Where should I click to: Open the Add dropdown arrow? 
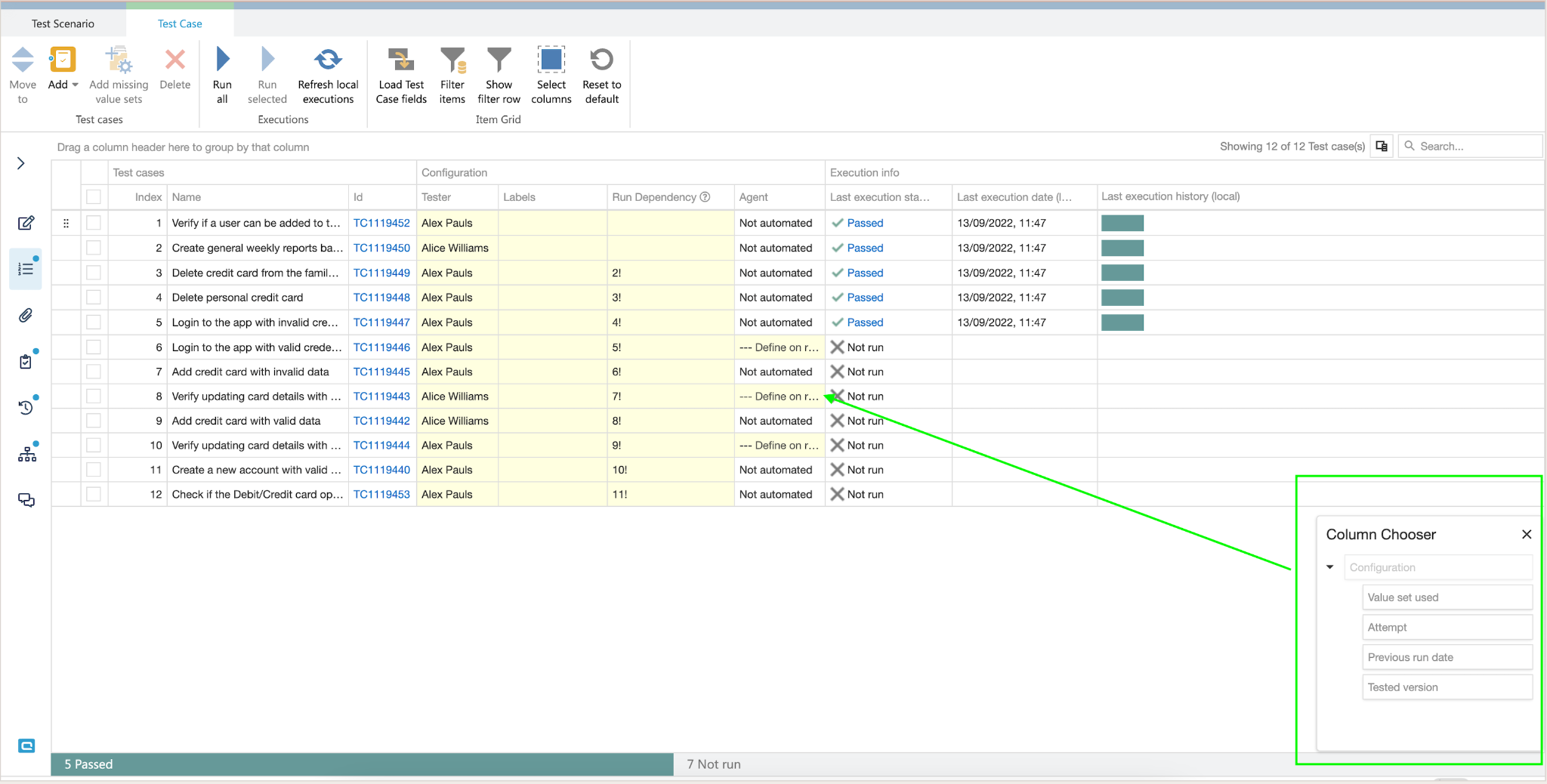75,85
